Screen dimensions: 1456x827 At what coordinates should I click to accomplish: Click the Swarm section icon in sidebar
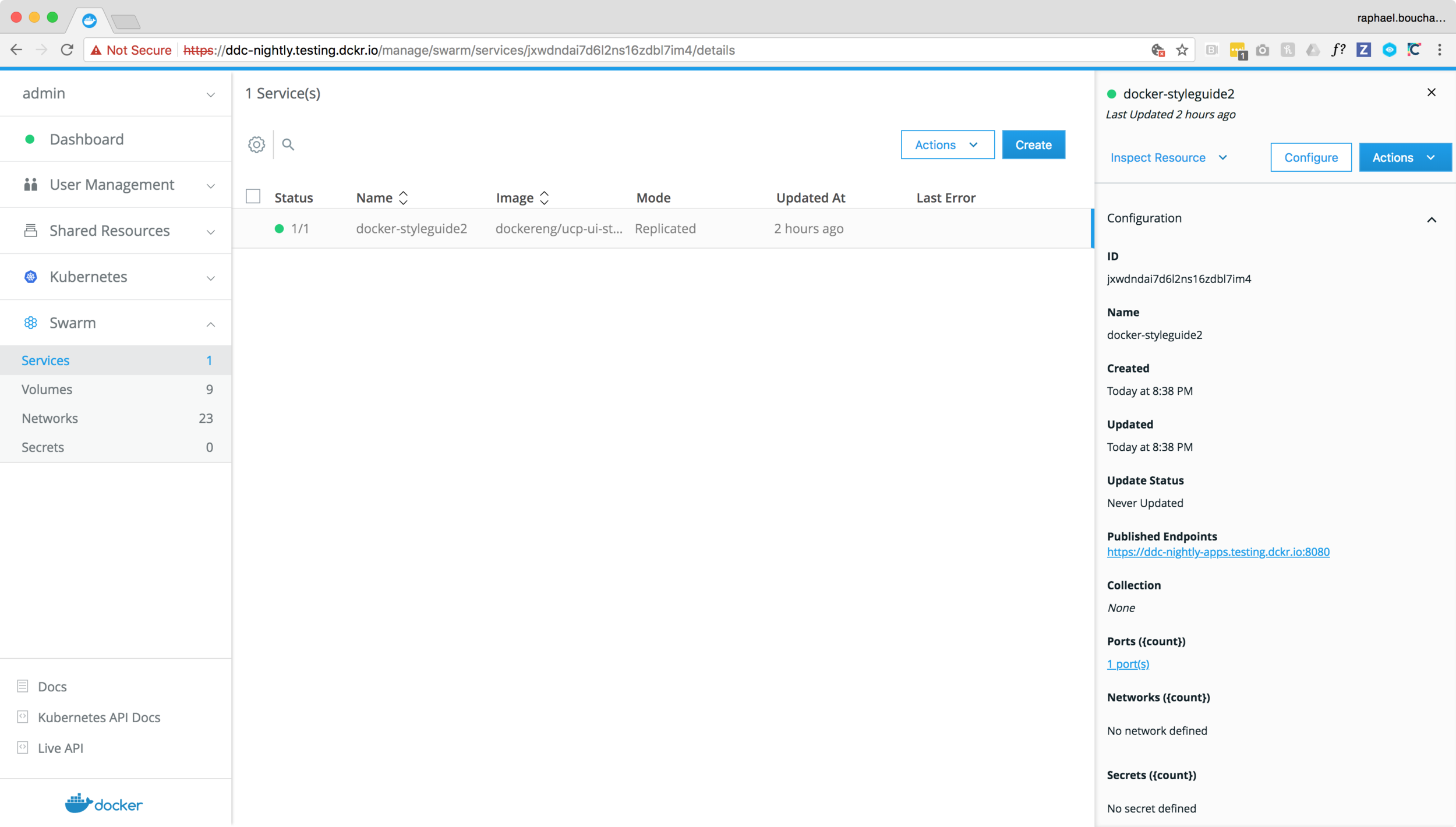30,322
